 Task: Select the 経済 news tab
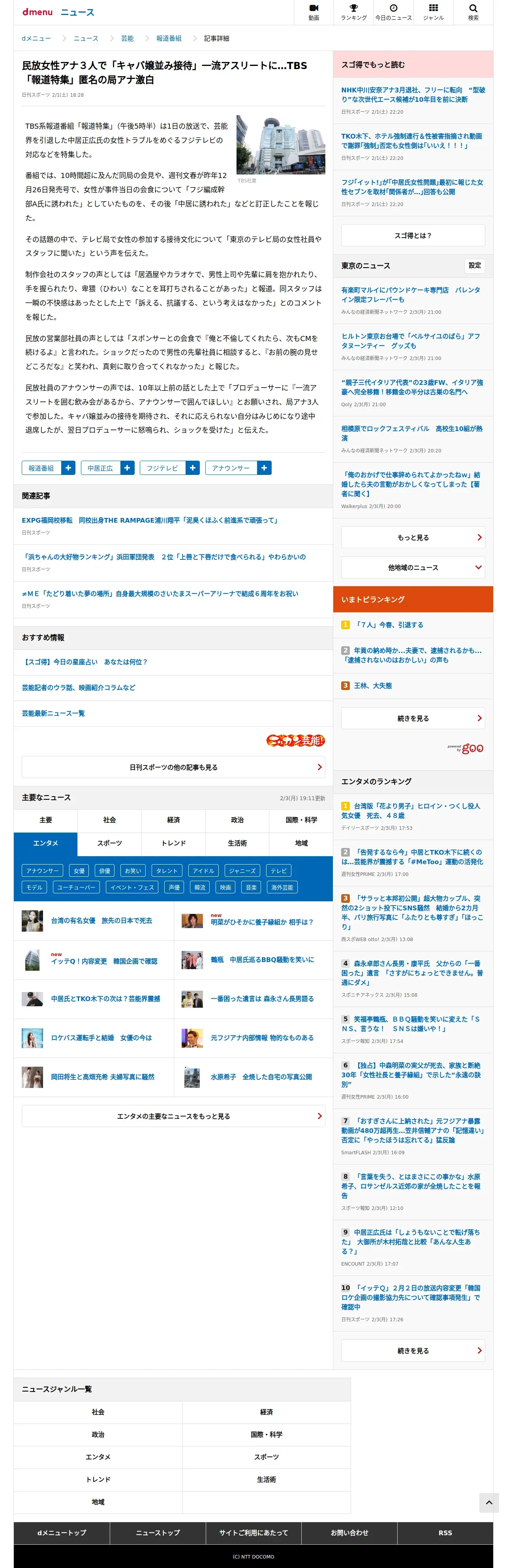[x=173, y=820]
